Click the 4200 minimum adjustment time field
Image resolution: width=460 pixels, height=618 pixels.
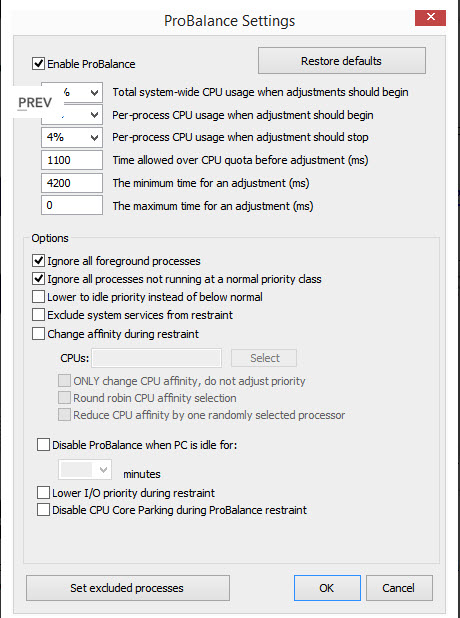(x=72, y=183)
